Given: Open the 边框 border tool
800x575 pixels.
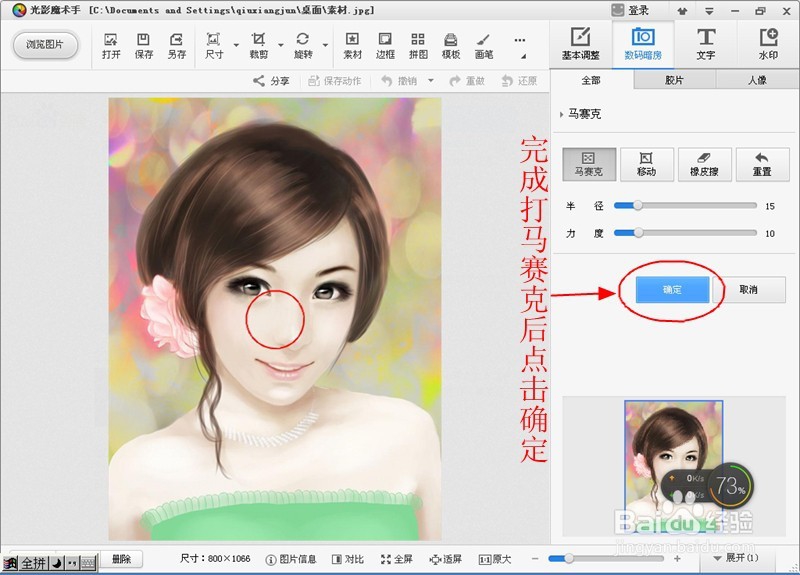Looking at the screenshot, I should [385, 46].
